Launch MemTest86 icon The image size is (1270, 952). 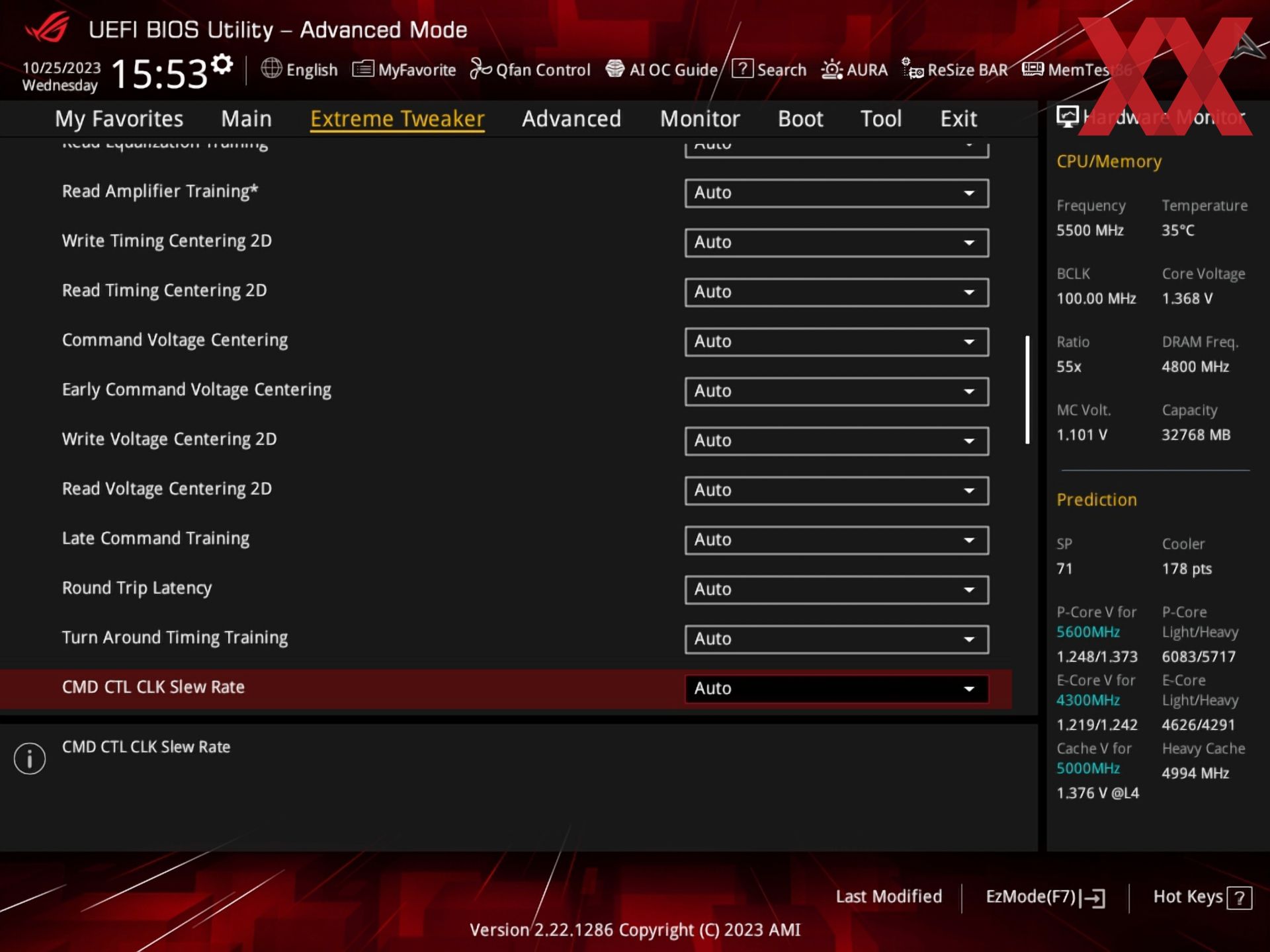(1033, 69)
